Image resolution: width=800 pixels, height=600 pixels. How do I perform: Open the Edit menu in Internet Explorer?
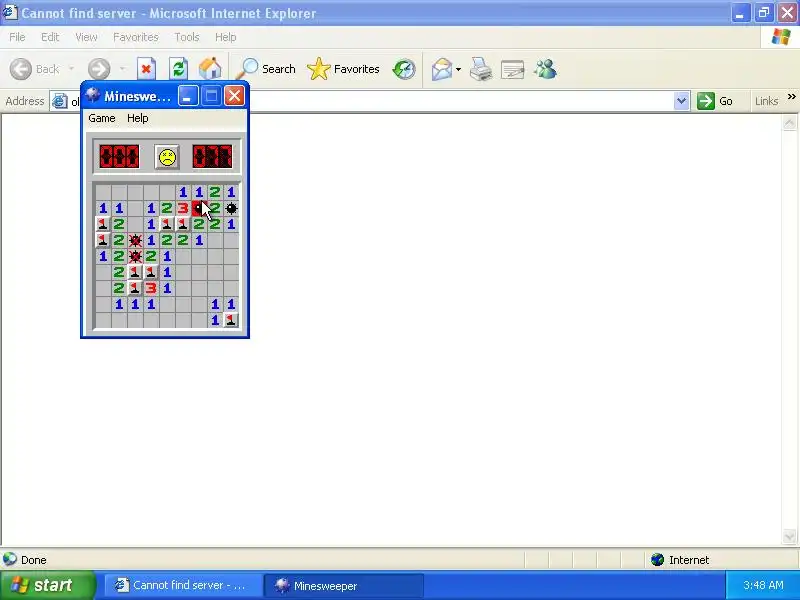(50, 37)
